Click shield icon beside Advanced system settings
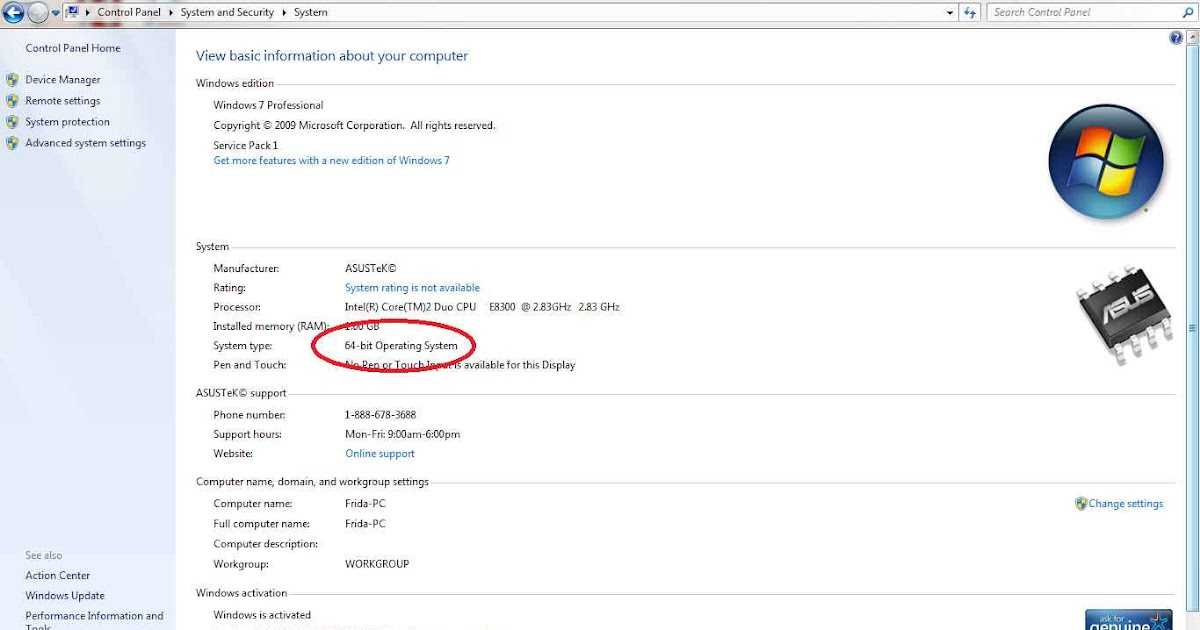The height and width of the screenshot is (630, 1200). [x=12, y=143]
